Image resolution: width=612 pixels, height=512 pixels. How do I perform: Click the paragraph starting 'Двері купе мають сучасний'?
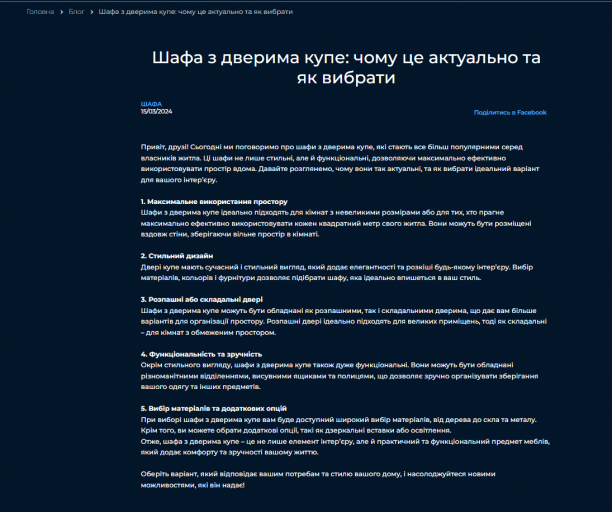click(x=337, y=272)
